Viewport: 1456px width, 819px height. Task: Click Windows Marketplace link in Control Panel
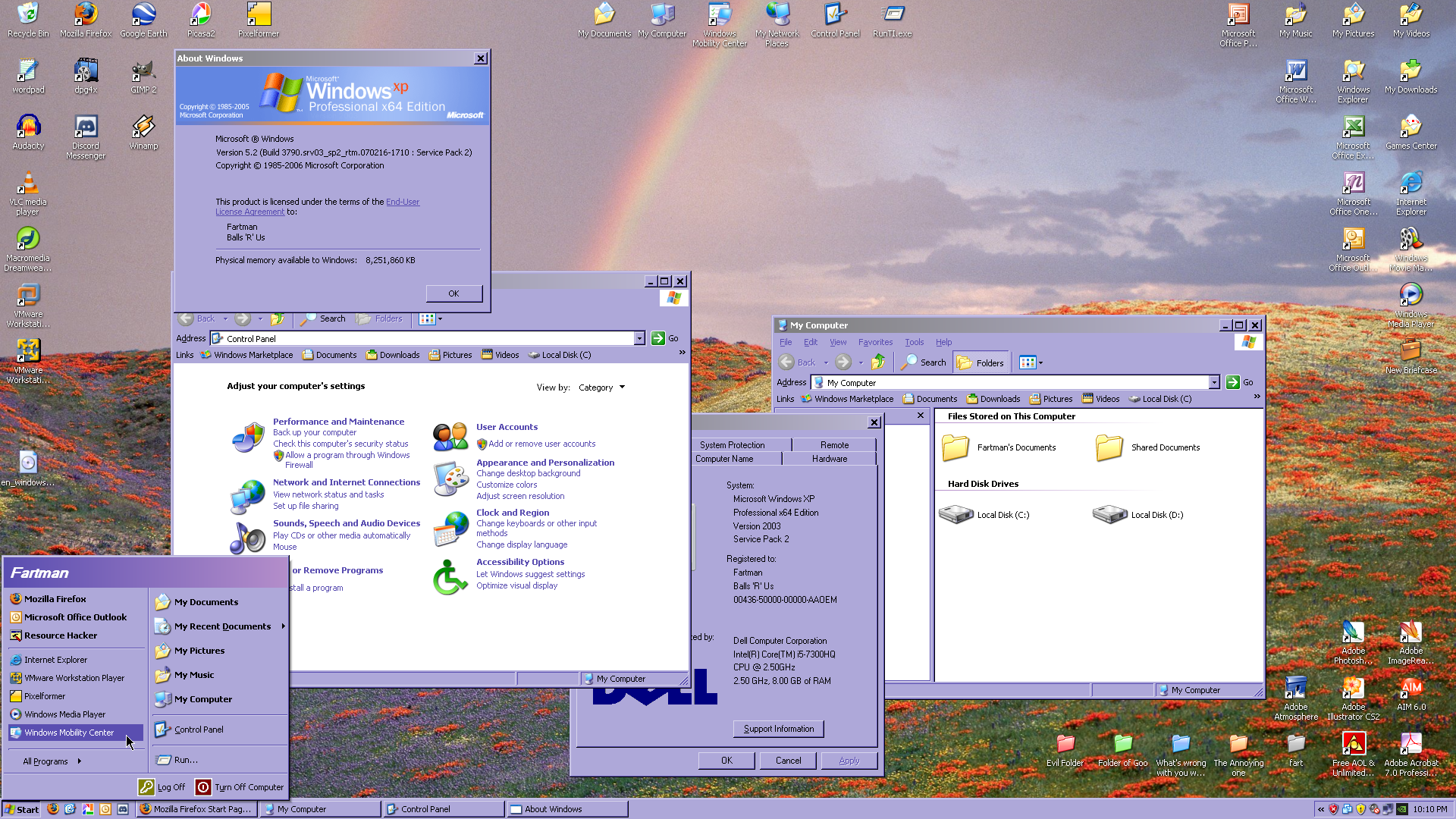(x=246, y=355)
